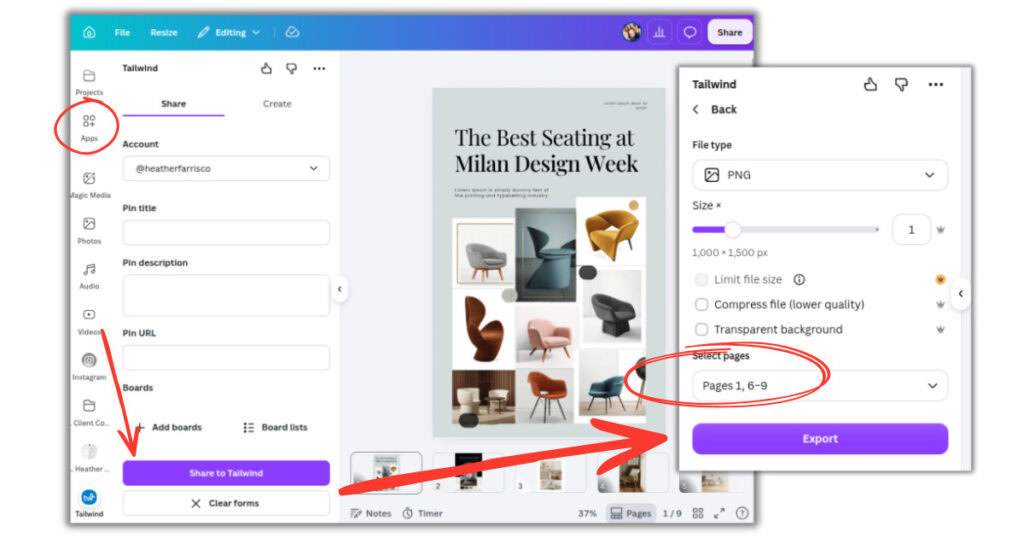Open user profile avatar
Viewport: 1024px width, 538px height.
pos(632,32)
